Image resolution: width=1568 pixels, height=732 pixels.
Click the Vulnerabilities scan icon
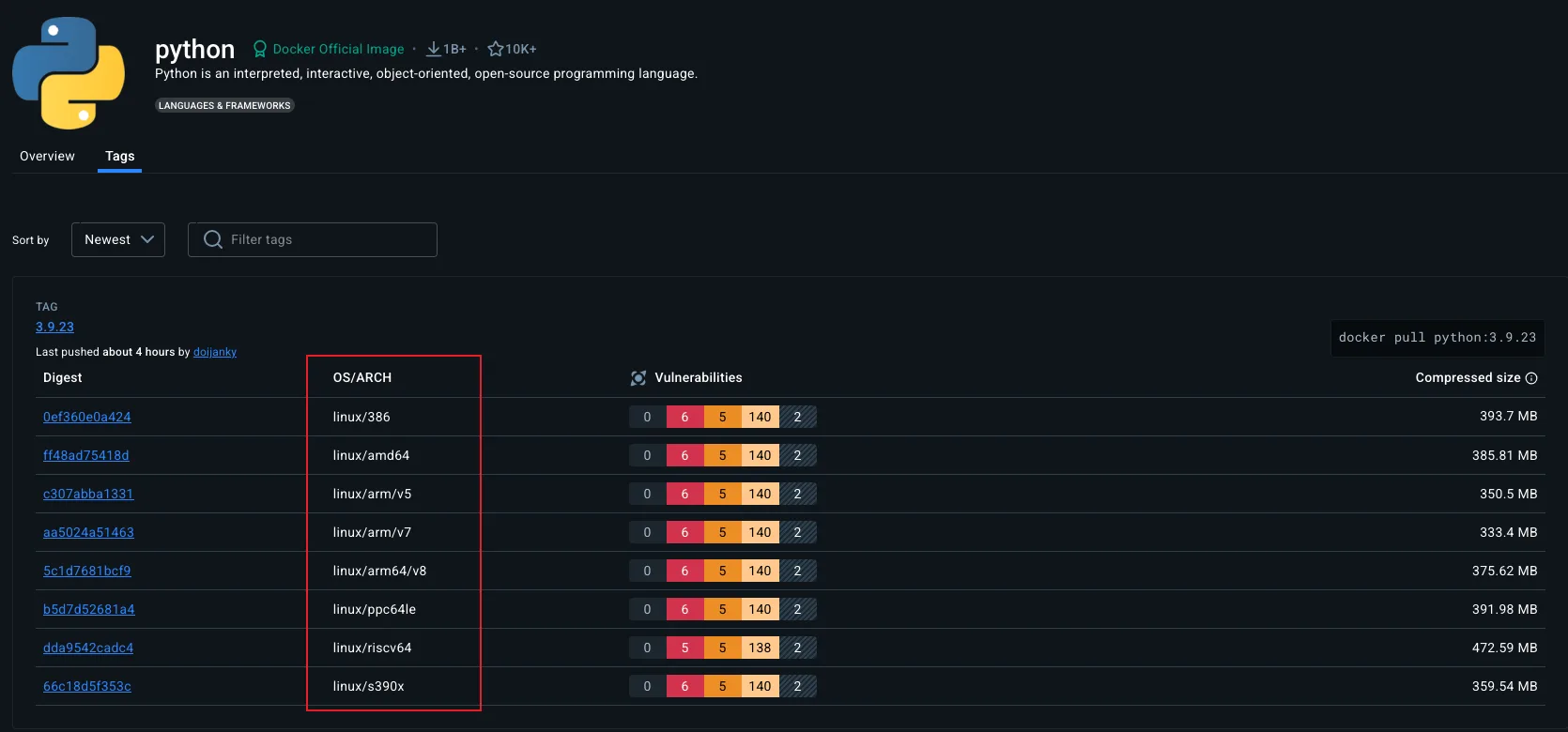[x=638, y=378]
